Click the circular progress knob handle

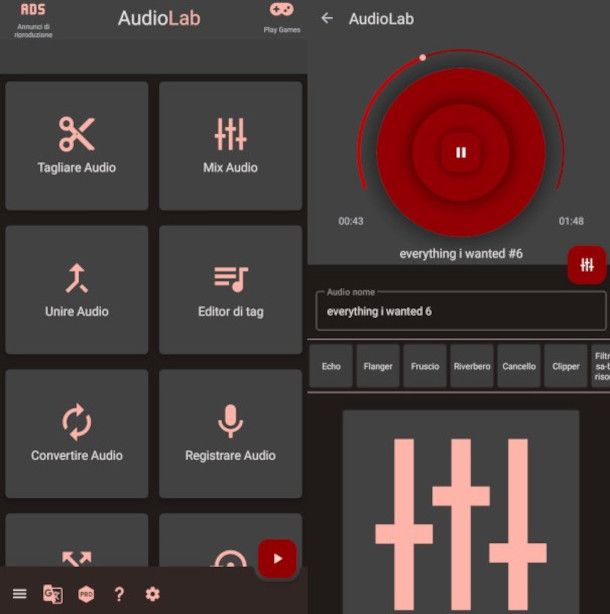422,58
